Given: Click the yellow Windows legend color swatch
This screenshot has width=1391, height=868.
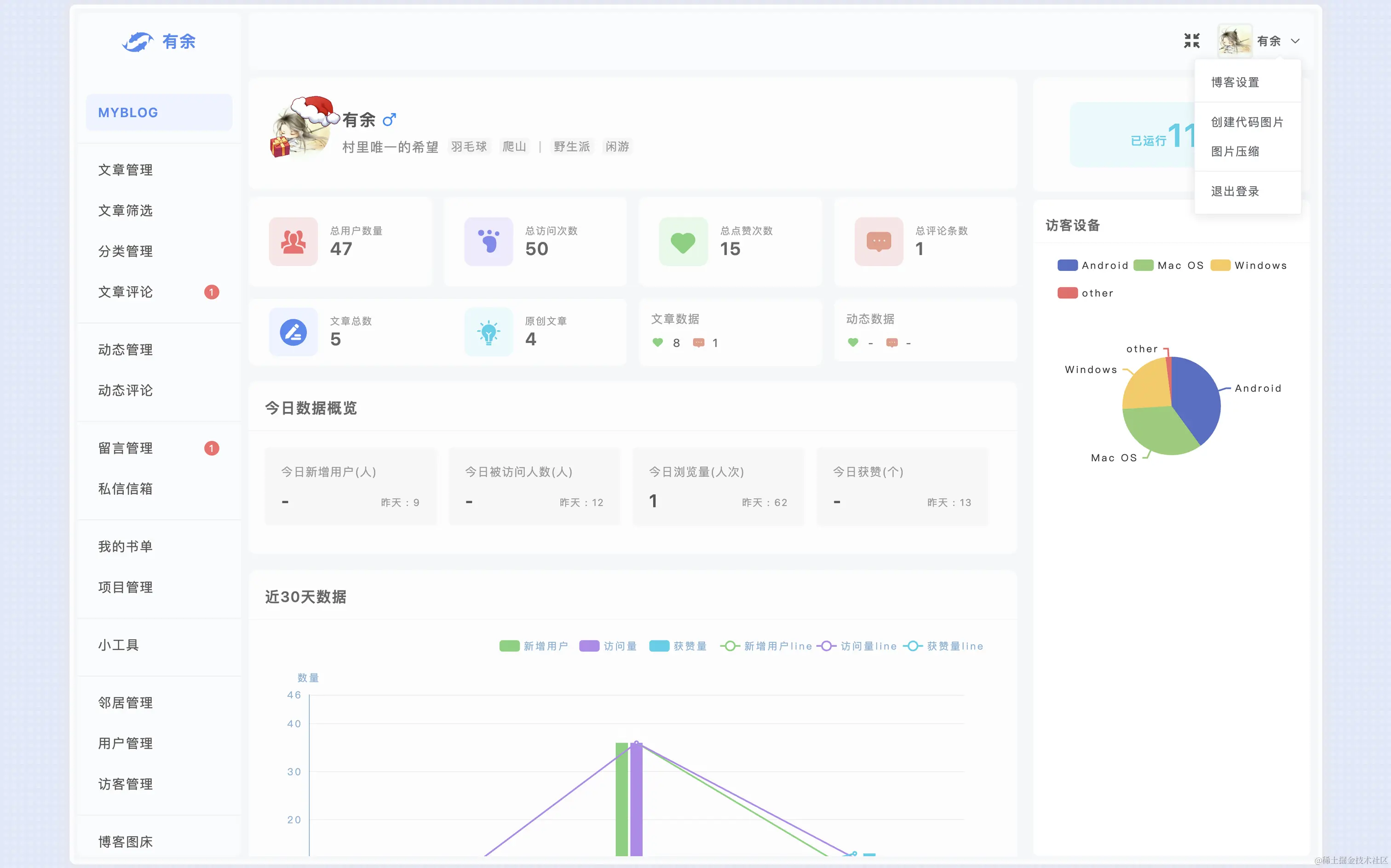Looking at the screenshot, I should coord(1220,265).
